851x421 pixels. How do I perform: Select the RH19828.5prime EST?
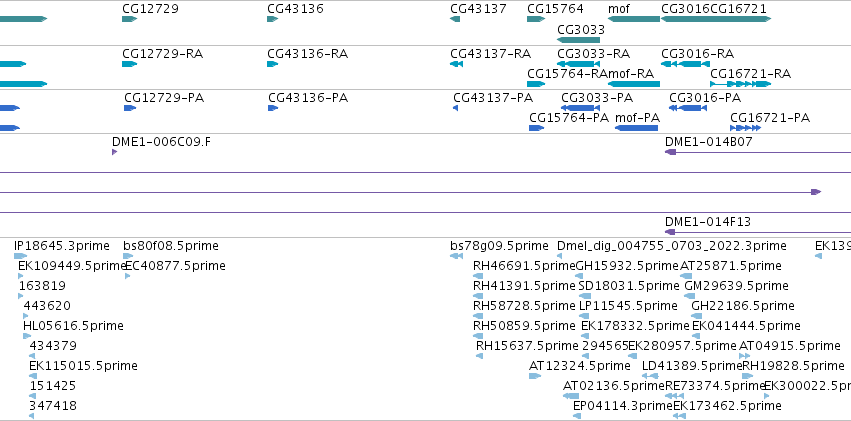[x=748, y=376]
